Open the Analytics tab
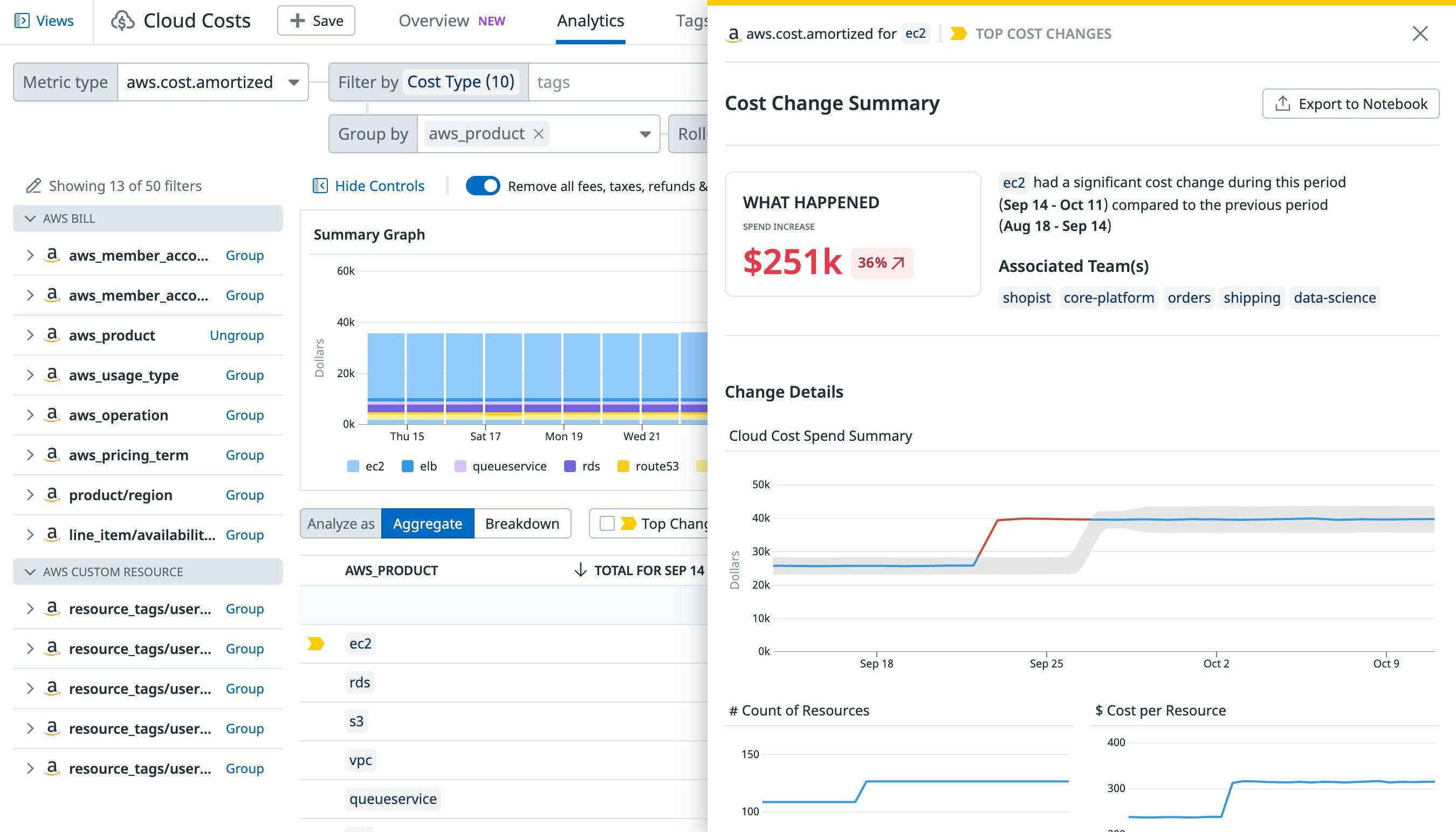 [590, 21]
